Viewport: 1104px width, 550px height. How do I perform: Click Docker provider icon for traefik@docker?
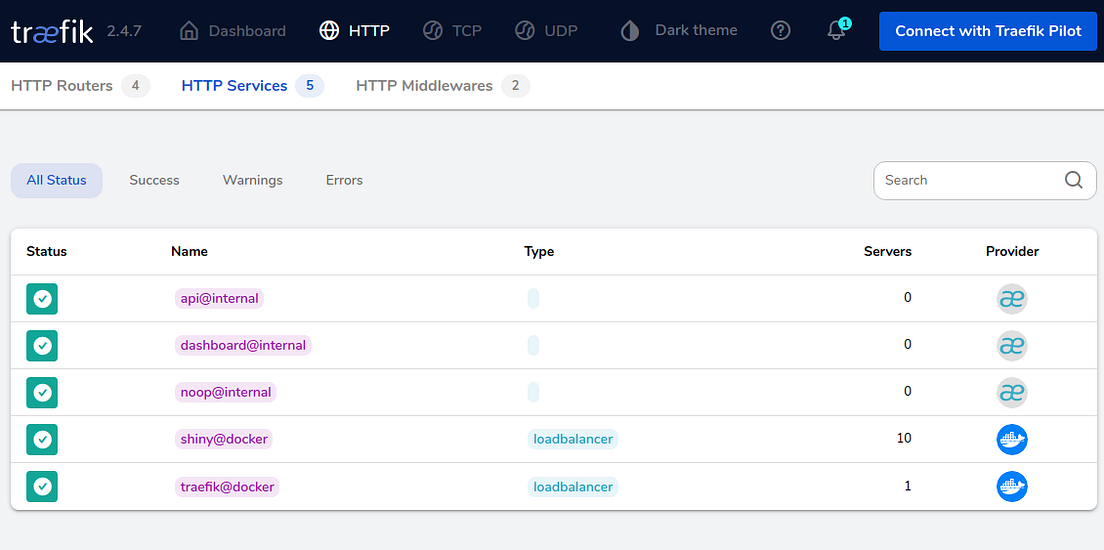pos(1012,487)
